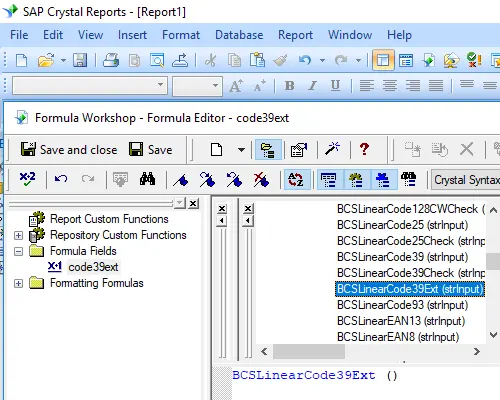Image resolution: width=500 pixels, height=400 pixels.
Task: Open Formula Workshop help question mark
Action: (364, 149)
